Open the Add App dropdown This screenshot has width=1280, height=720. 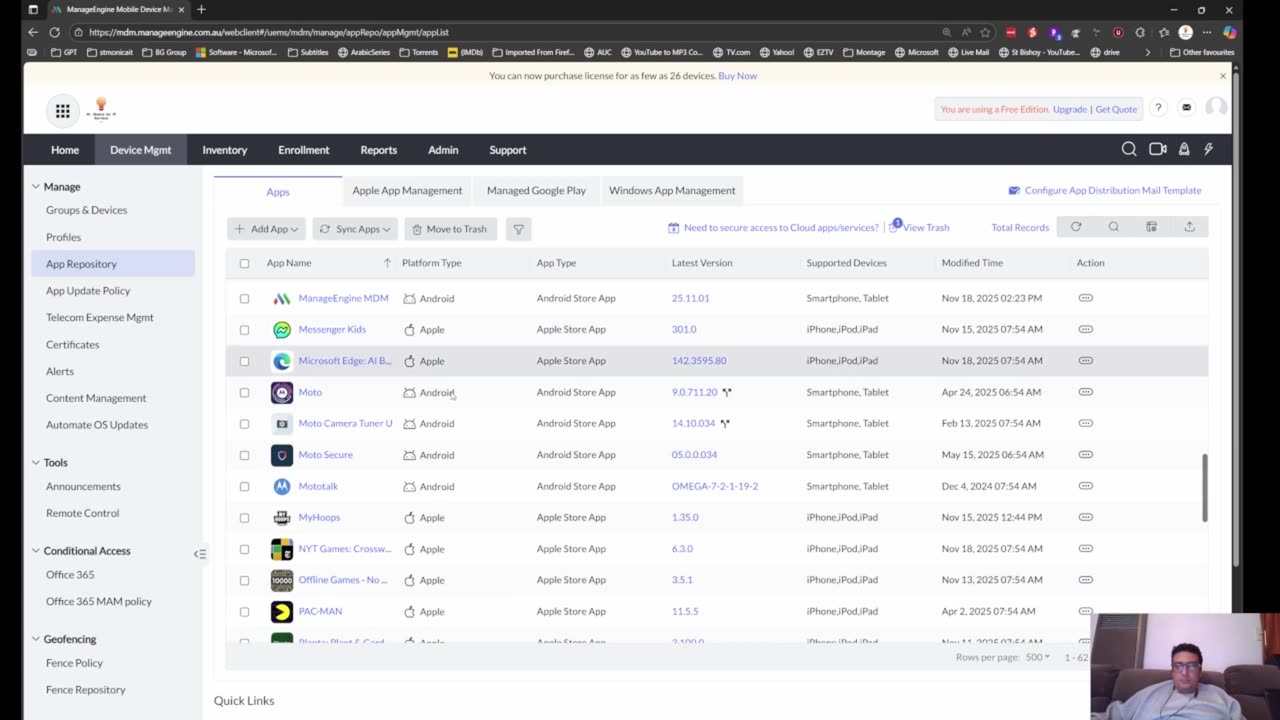coord(266,229)
